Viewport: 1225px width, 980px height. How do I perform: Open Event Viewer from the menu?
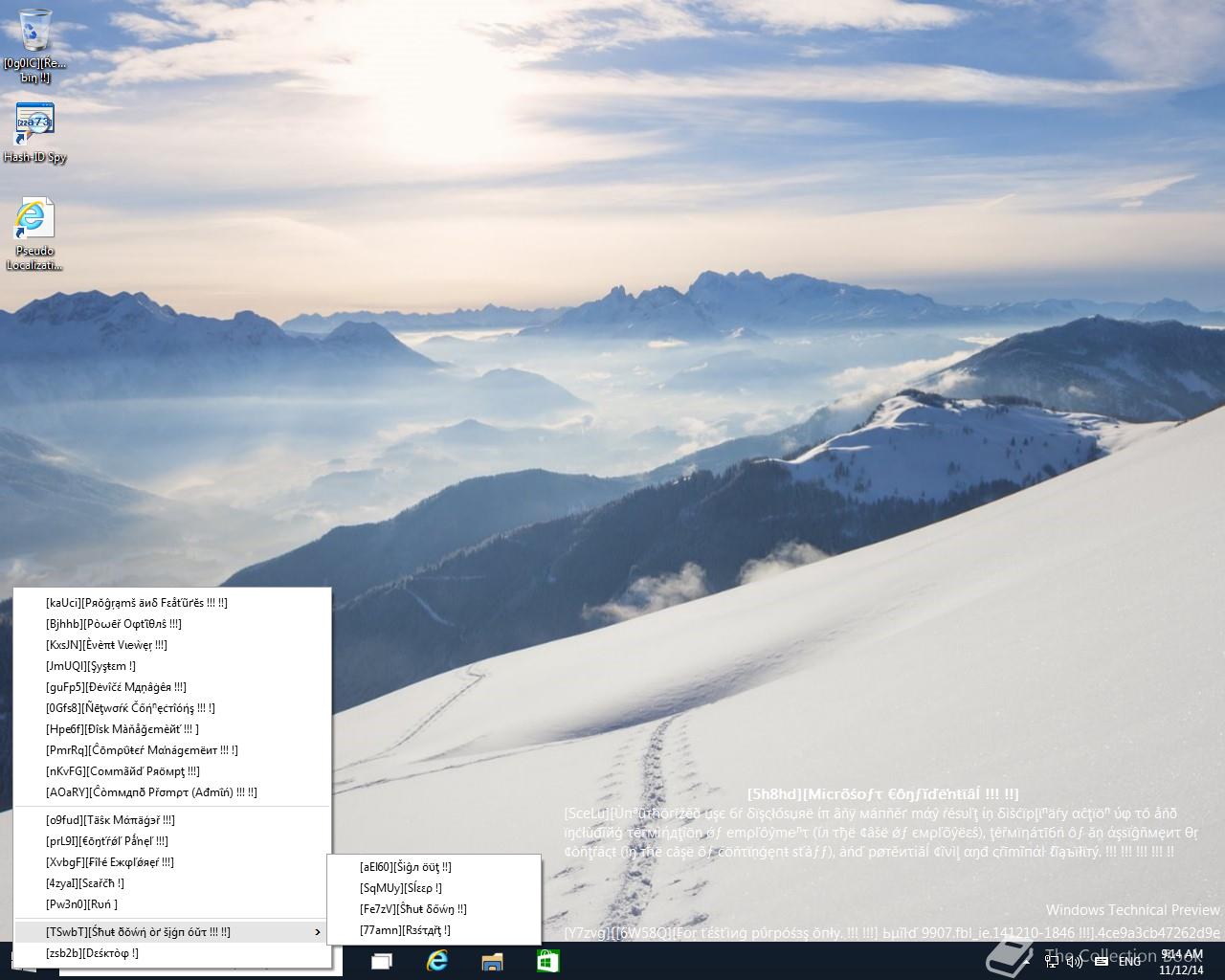pyautogui.click(x=172, y=645)
